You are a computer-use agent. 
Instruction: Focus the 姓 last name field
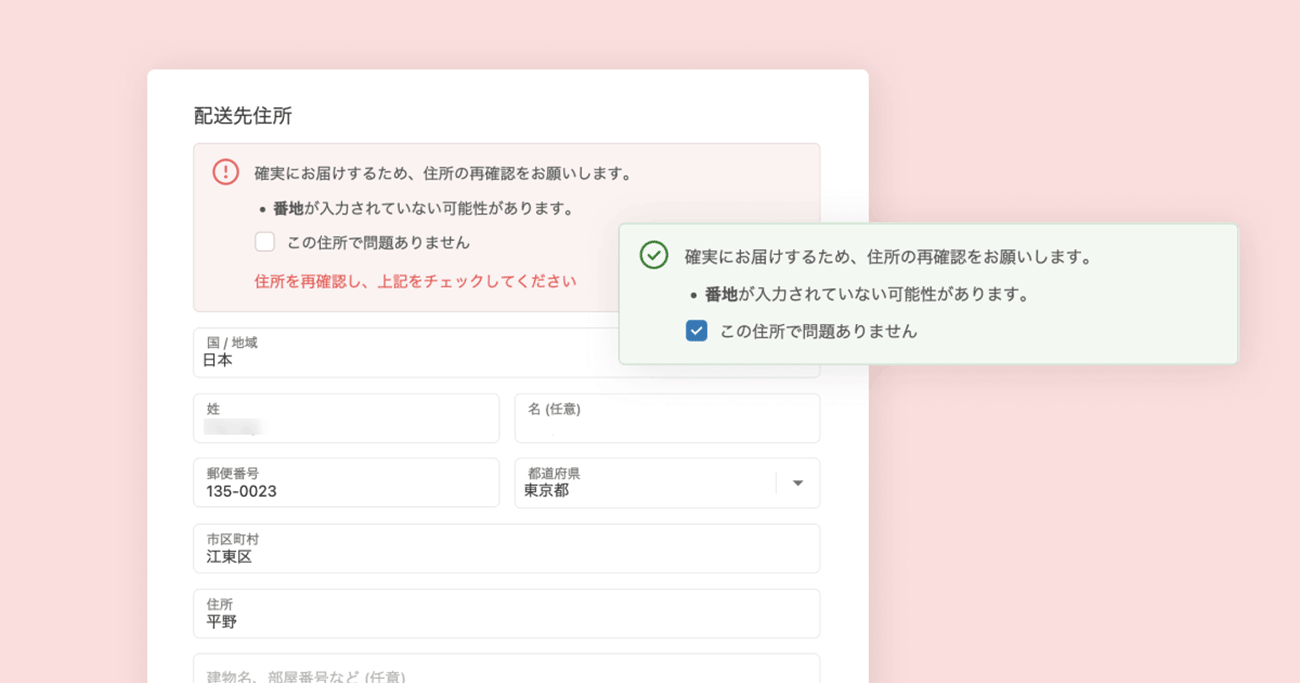(x=346, y=418)
